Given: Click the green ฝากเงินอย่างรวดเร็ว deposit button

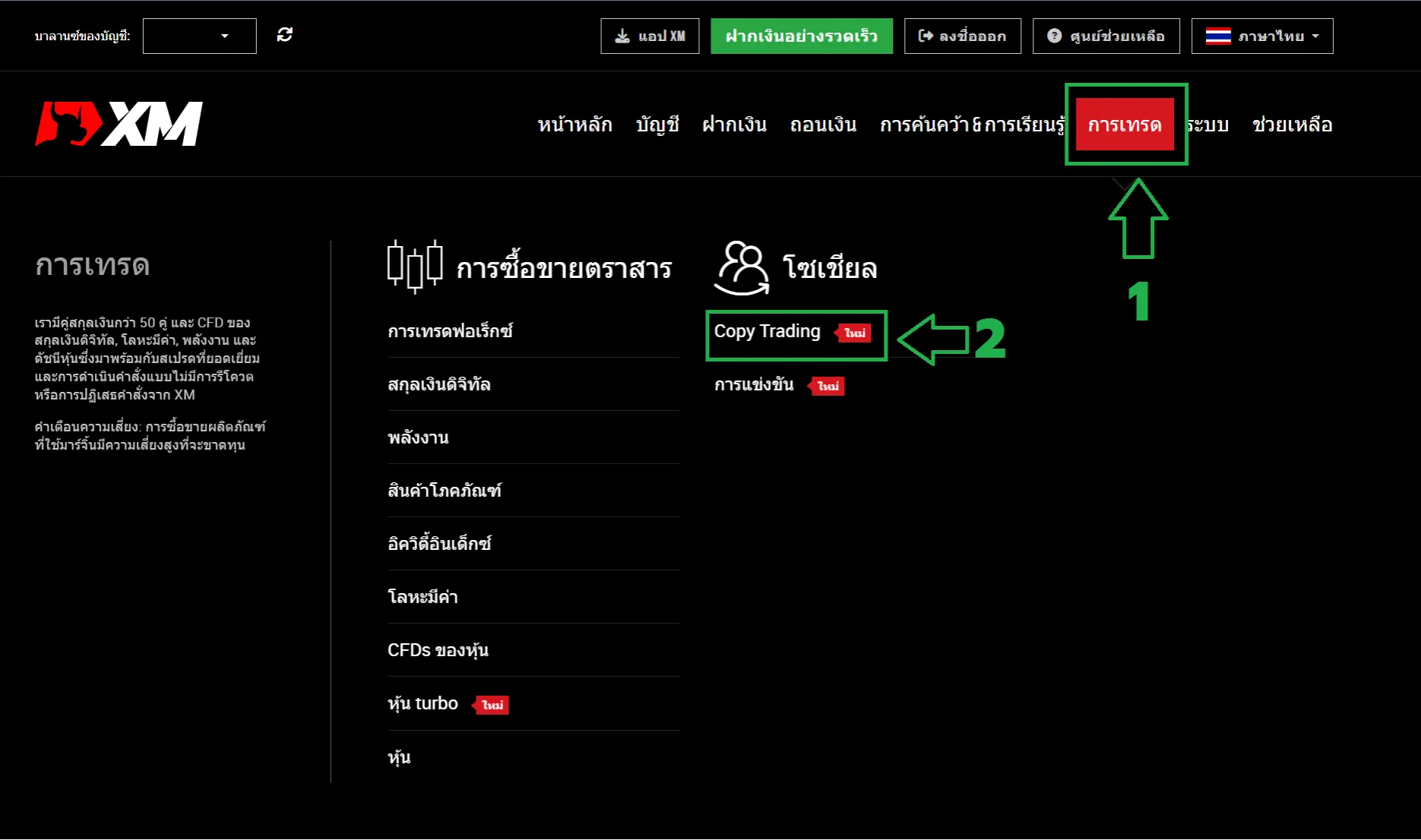Looking at the screenshot, I should (801, 36).
